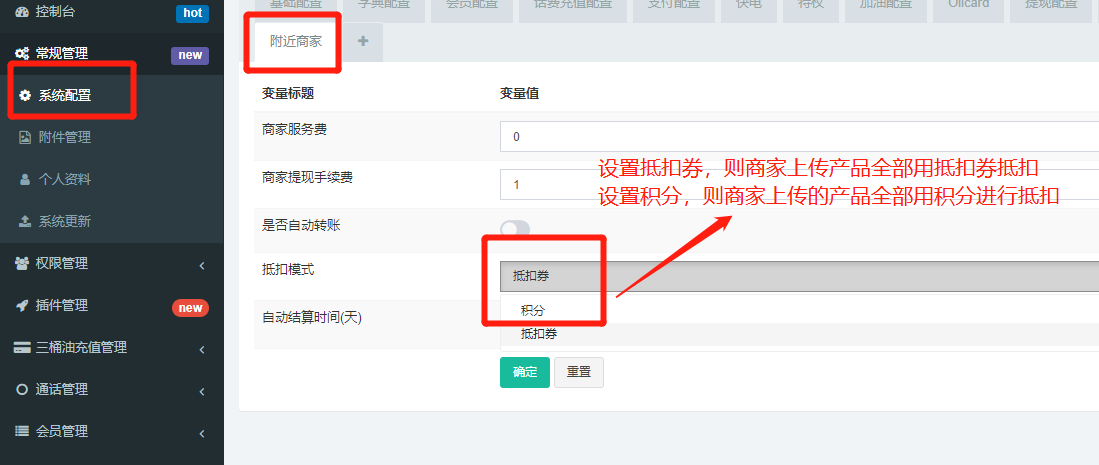Click the 变量标题 column header

(x=287, y=93)
